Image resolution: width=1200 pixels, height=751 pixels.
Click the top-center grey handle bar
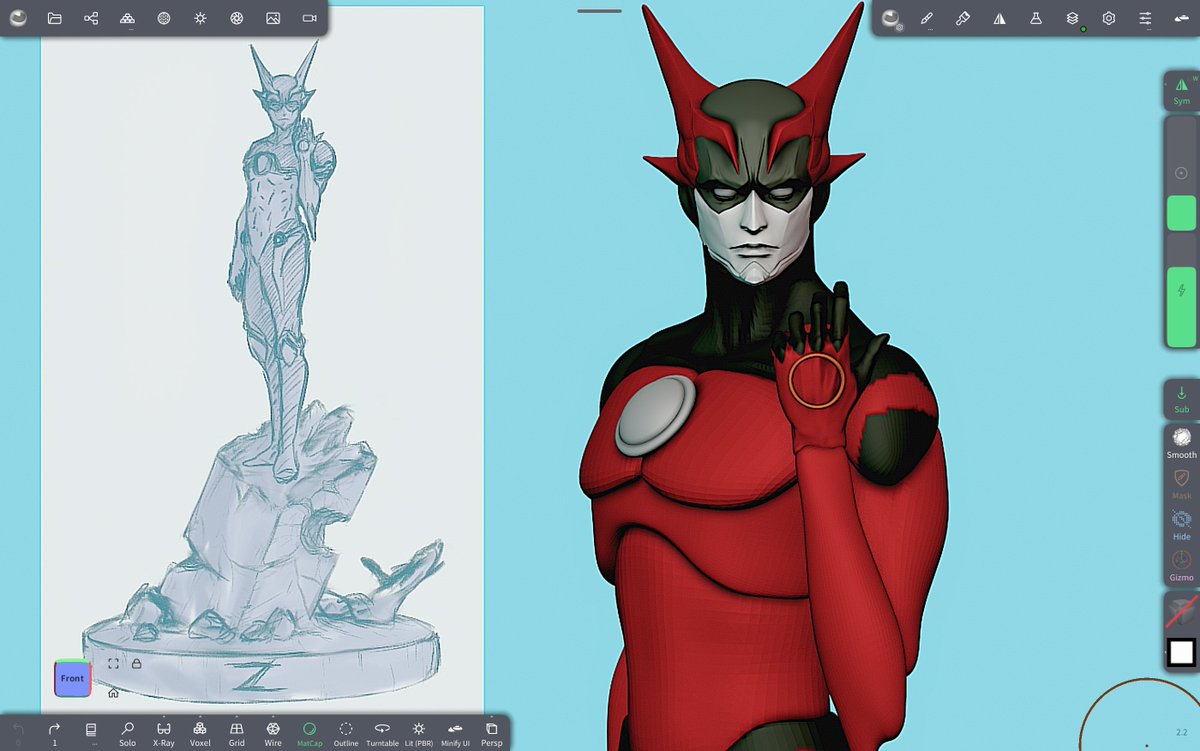point(599,11)
